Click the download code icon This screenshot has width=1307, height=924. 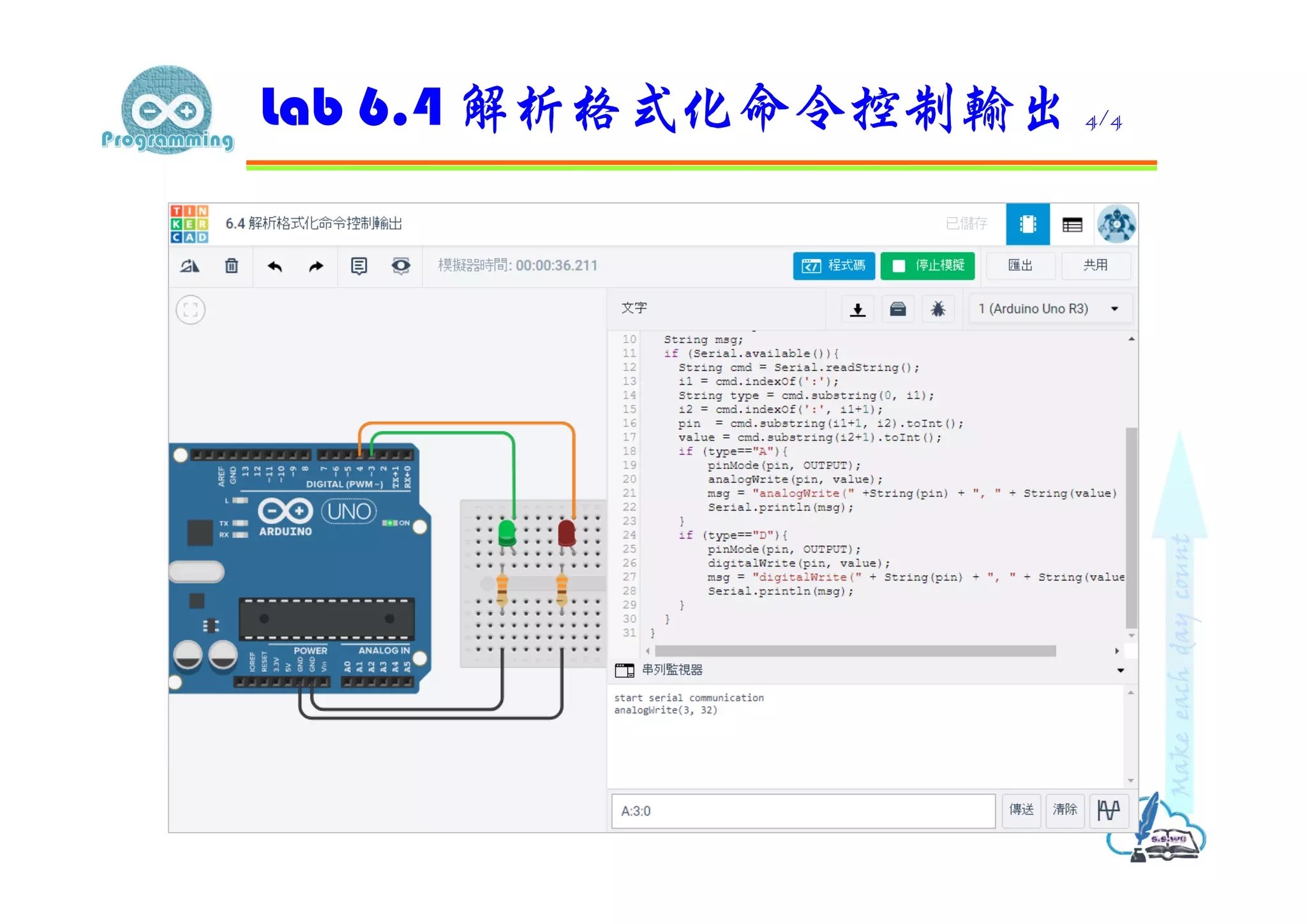pos(858,309)
